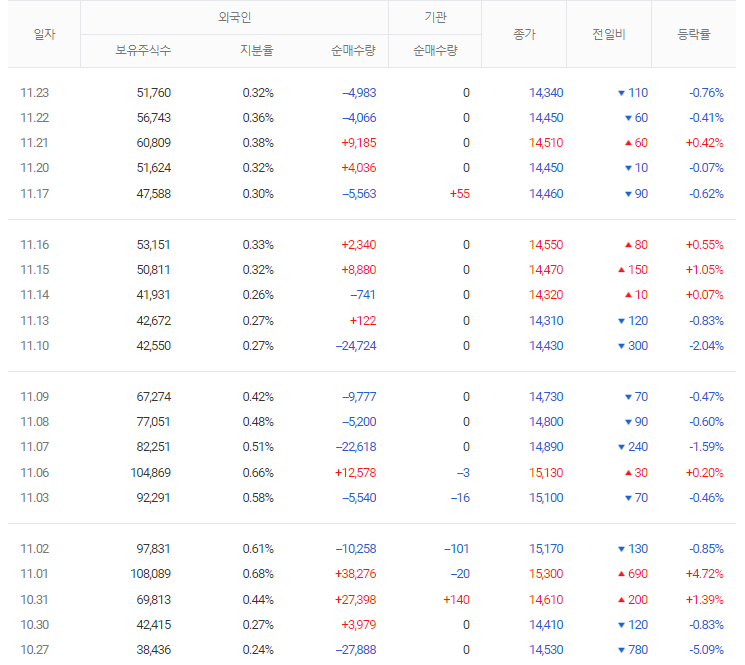Click net purchase value -22,618
This screenshot has width=745, height=665.
coord(356,447)
